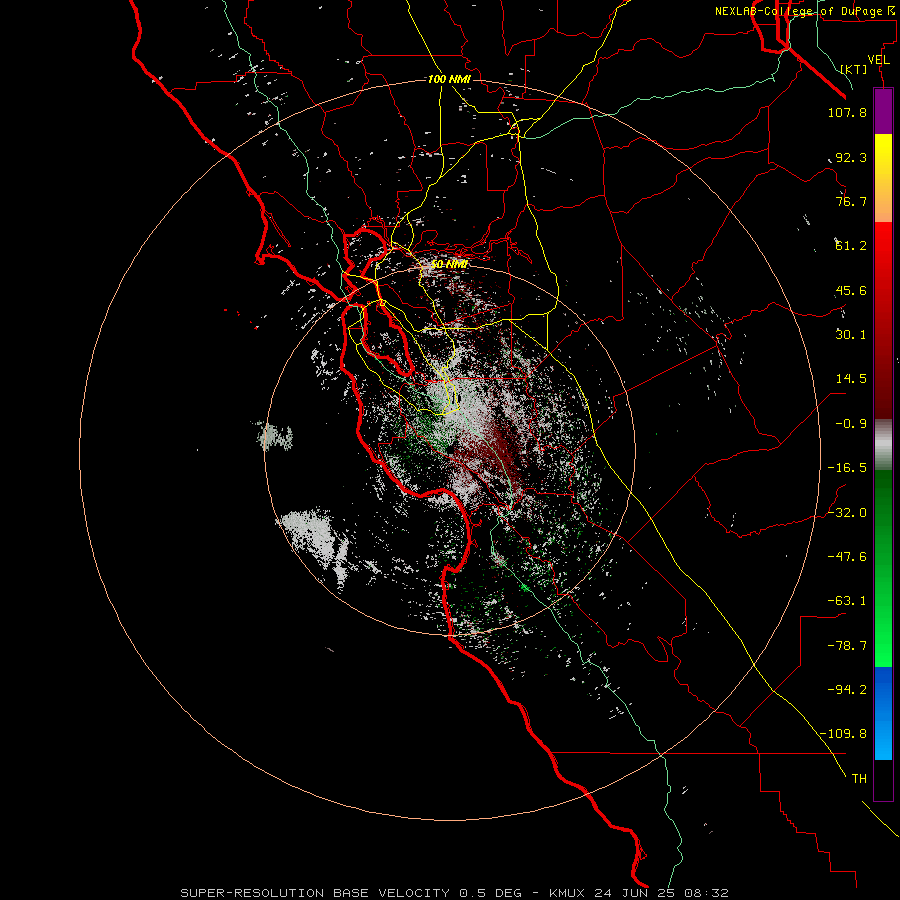900x900 pixels.
Task: Click the 50 NMI range ring label
Action: click(x=449, y=264)
